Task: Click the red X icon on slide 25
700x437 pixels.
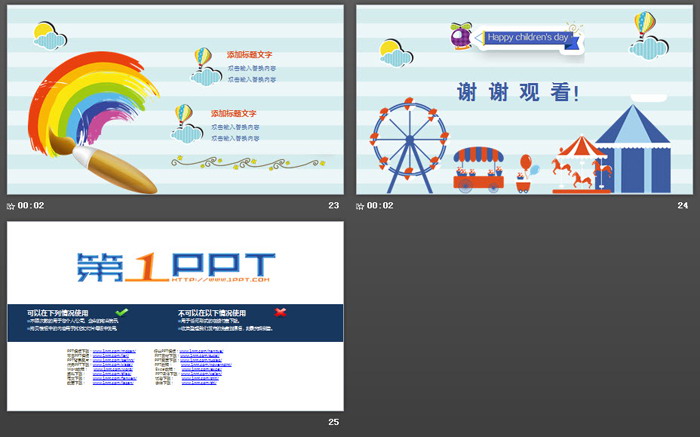Action: tap(280, 312)
